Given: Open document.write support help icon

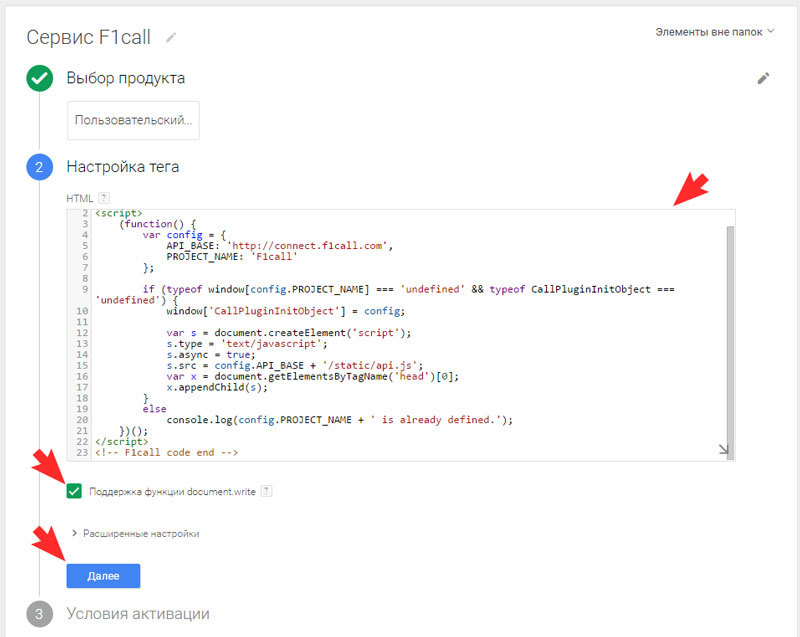Looking at the screenshot, I should coord(266,491).
